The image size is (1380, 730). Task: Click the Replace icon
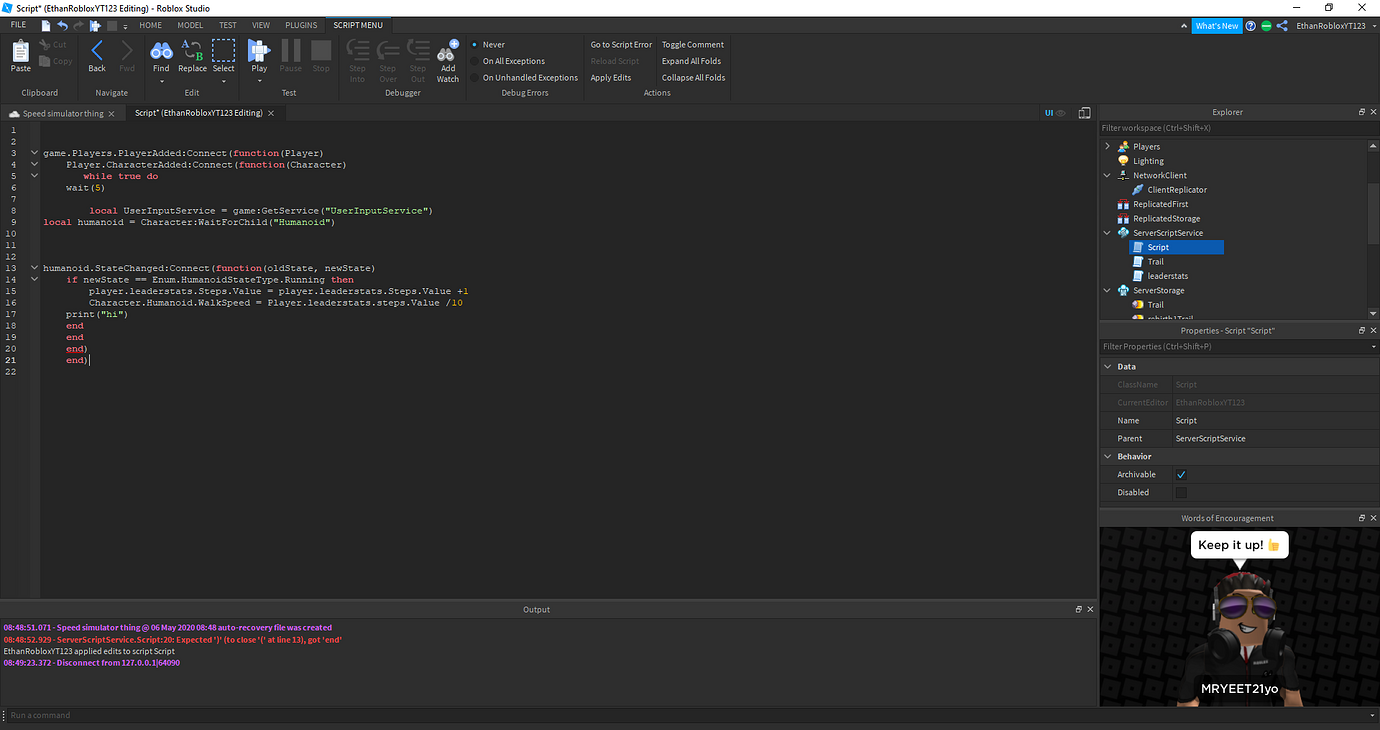(x=192, y=56)
